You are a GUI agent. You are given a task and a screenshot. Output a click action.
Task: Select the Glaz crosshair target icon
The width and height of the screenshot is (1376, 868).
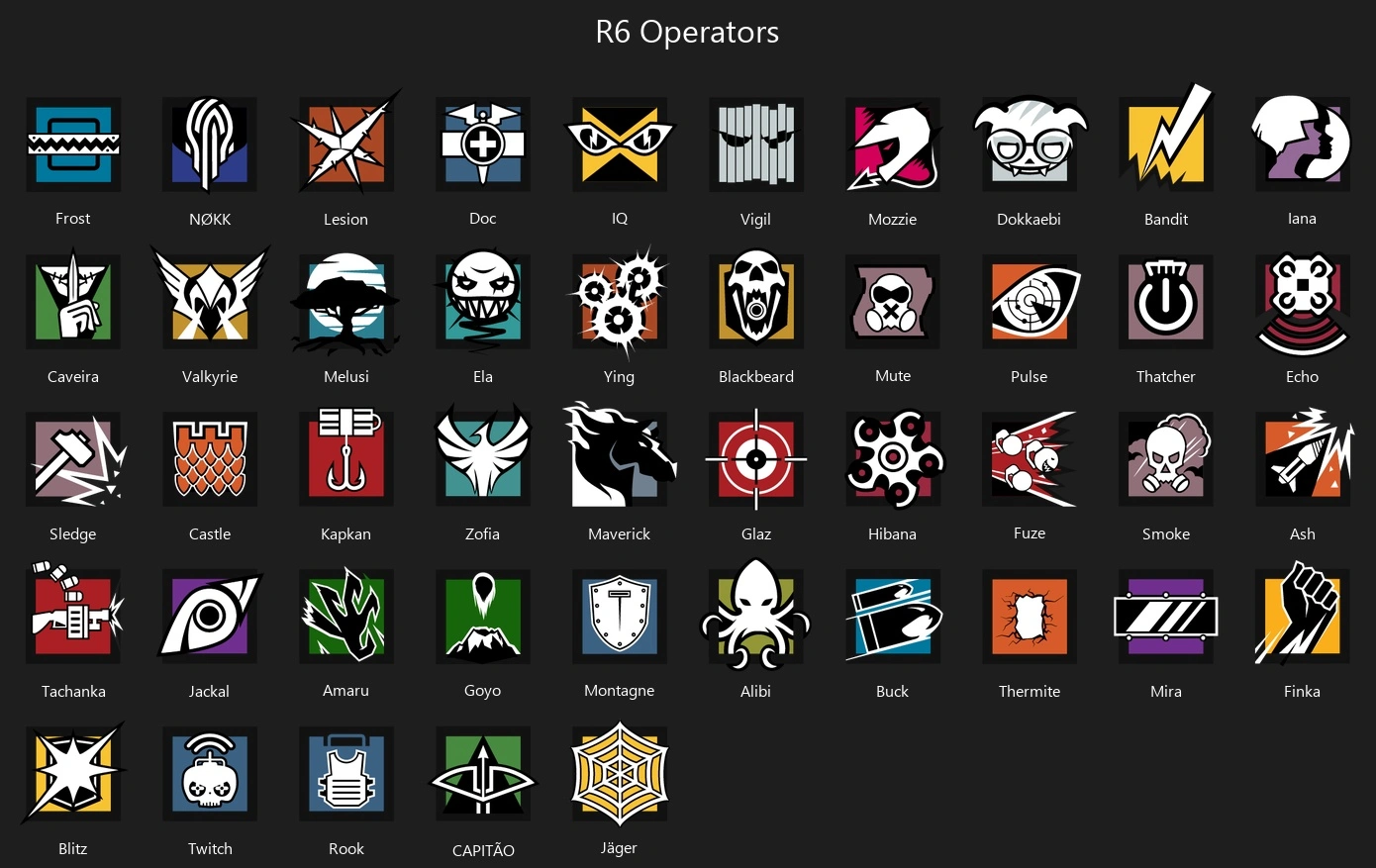tap(756, 459)
